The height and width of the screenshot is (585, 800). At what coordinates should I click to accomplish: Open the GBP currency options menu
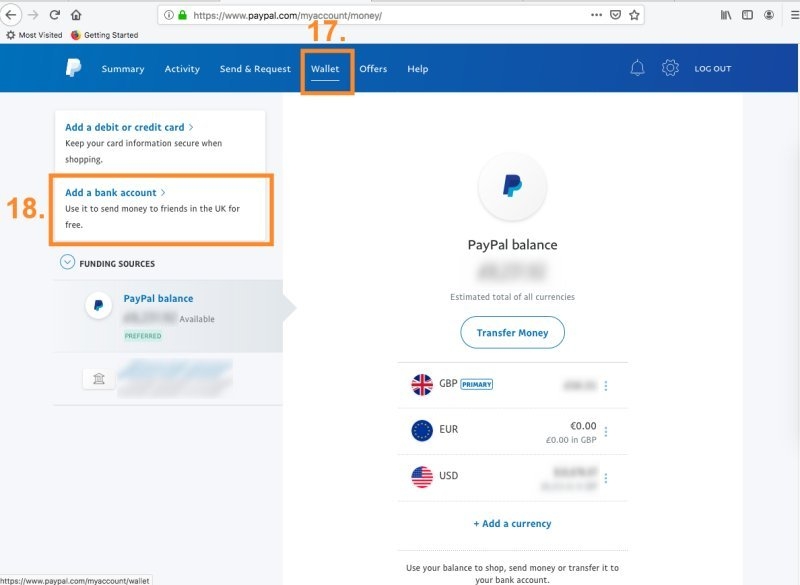coord(606,386)
